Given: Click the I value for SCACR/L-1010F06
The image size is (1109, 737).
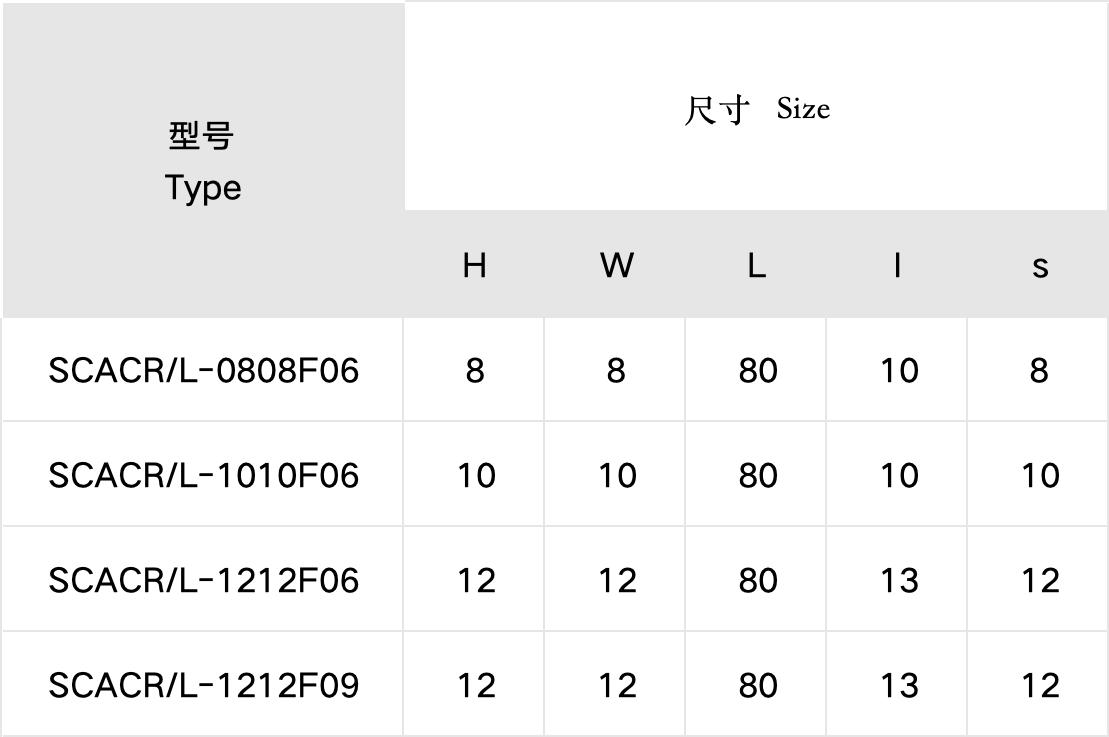Looking at the screenshot, I should pyautogui.click(x=898, y=475).
